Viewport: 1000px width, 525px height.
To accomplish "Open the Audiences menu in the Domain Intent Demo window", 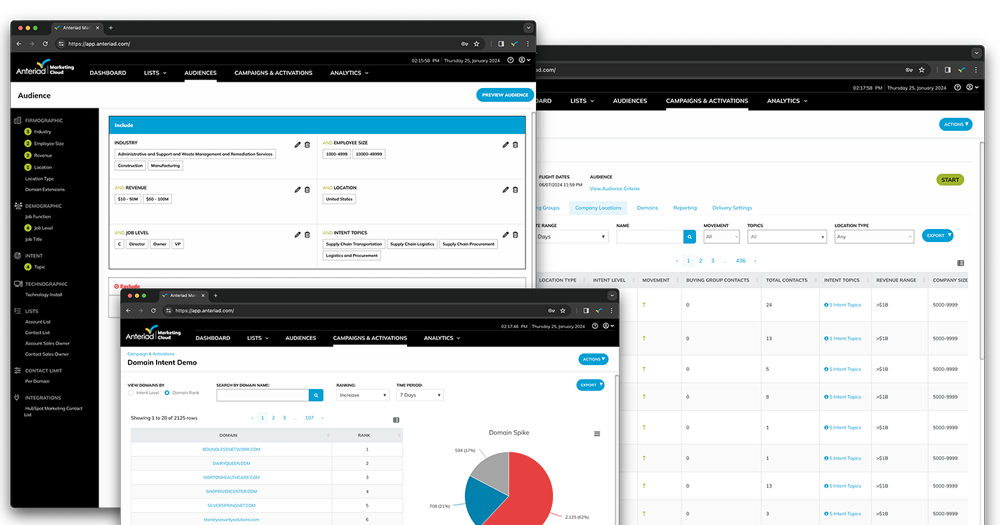I will (300, 338).
